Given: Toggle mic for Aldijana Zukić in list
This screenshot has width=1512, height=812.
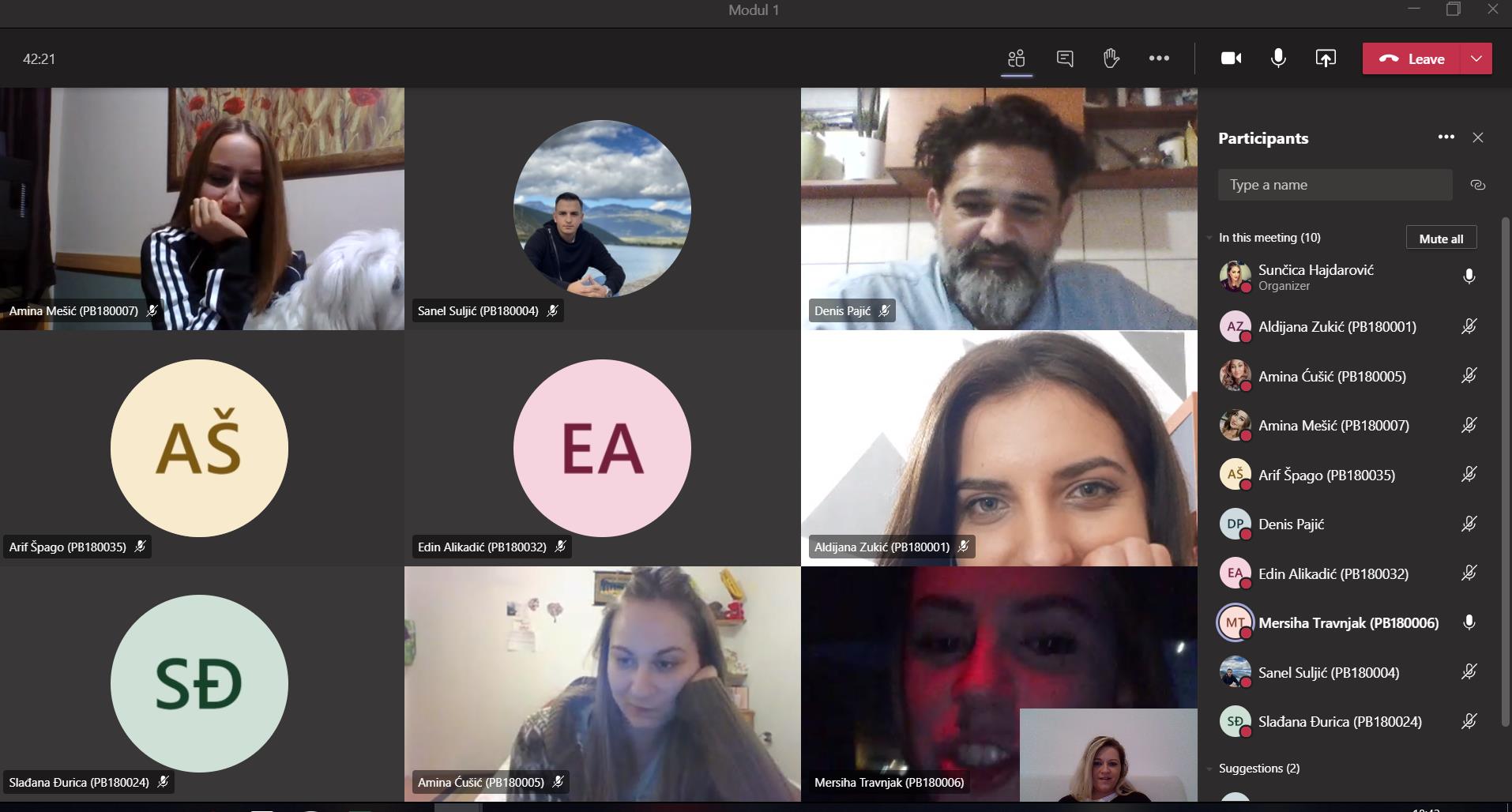Looking at the screenshot, I should pos(1469,326).
